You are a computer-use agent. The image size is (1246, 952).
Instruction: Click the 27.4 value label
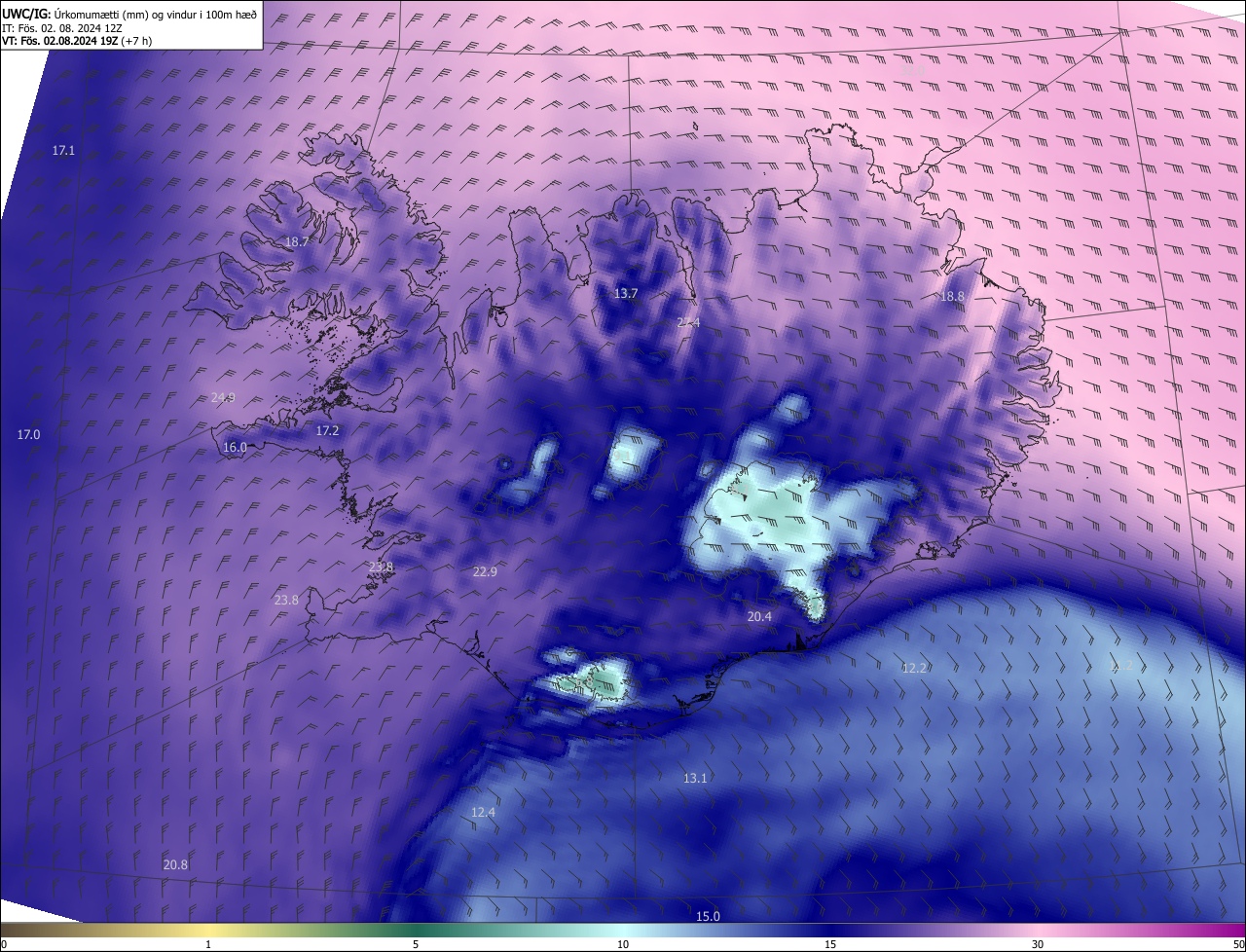pos(688,322)
